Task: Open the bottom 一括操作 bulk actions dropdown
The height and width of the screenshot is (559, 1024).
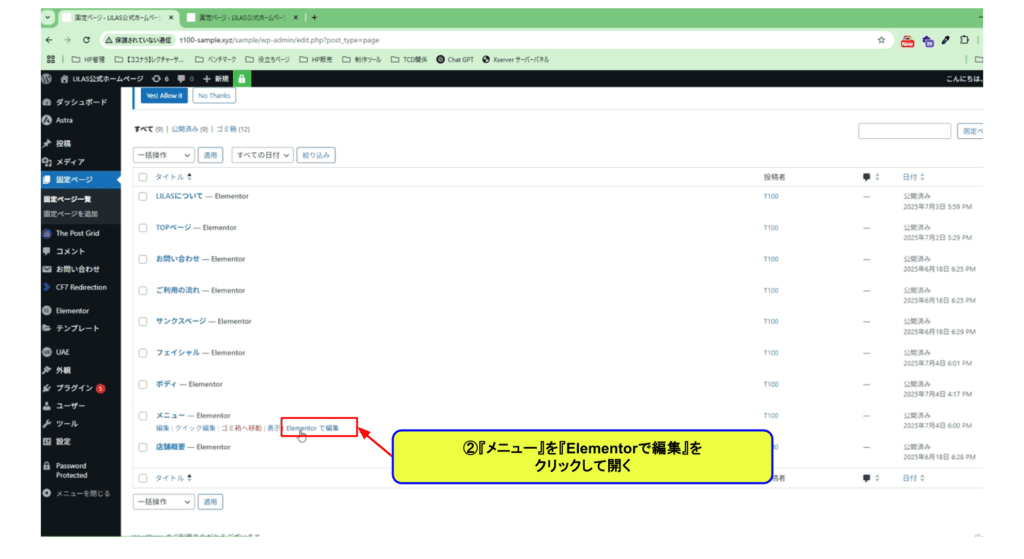Action: (163, 502)
